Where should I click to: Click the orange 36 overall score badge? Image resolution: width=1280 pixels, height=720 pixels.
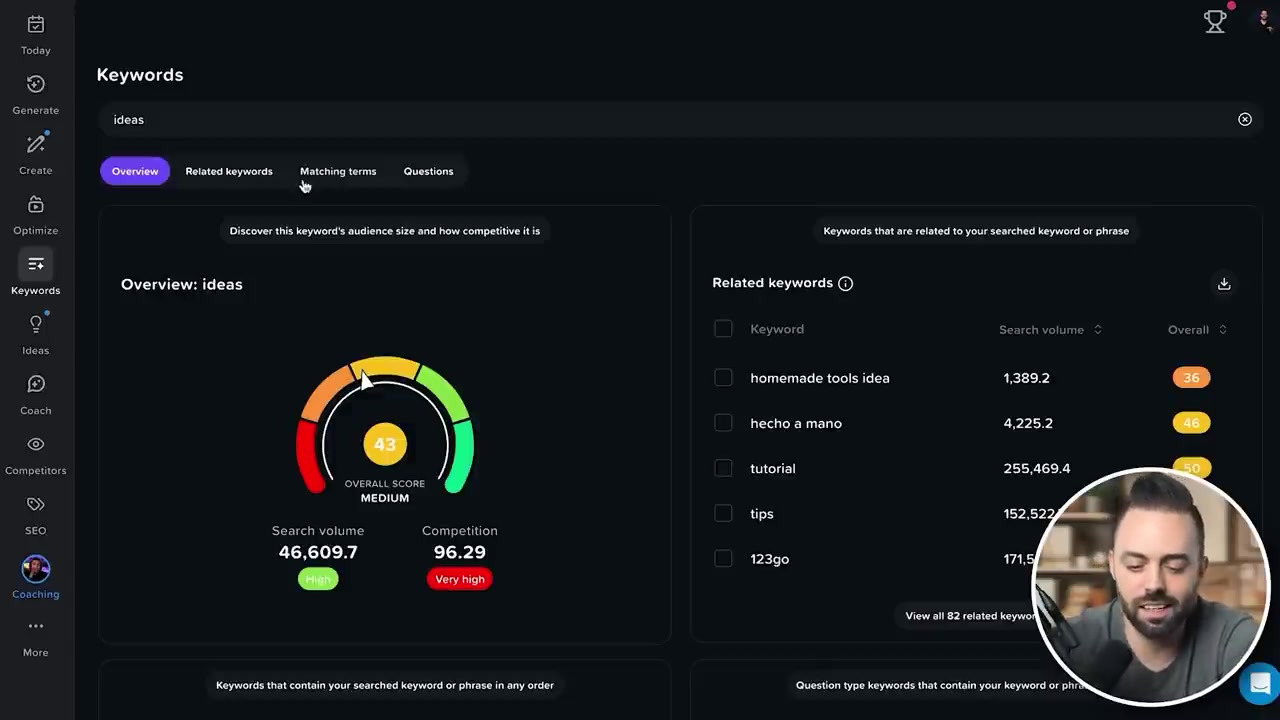1191,378
